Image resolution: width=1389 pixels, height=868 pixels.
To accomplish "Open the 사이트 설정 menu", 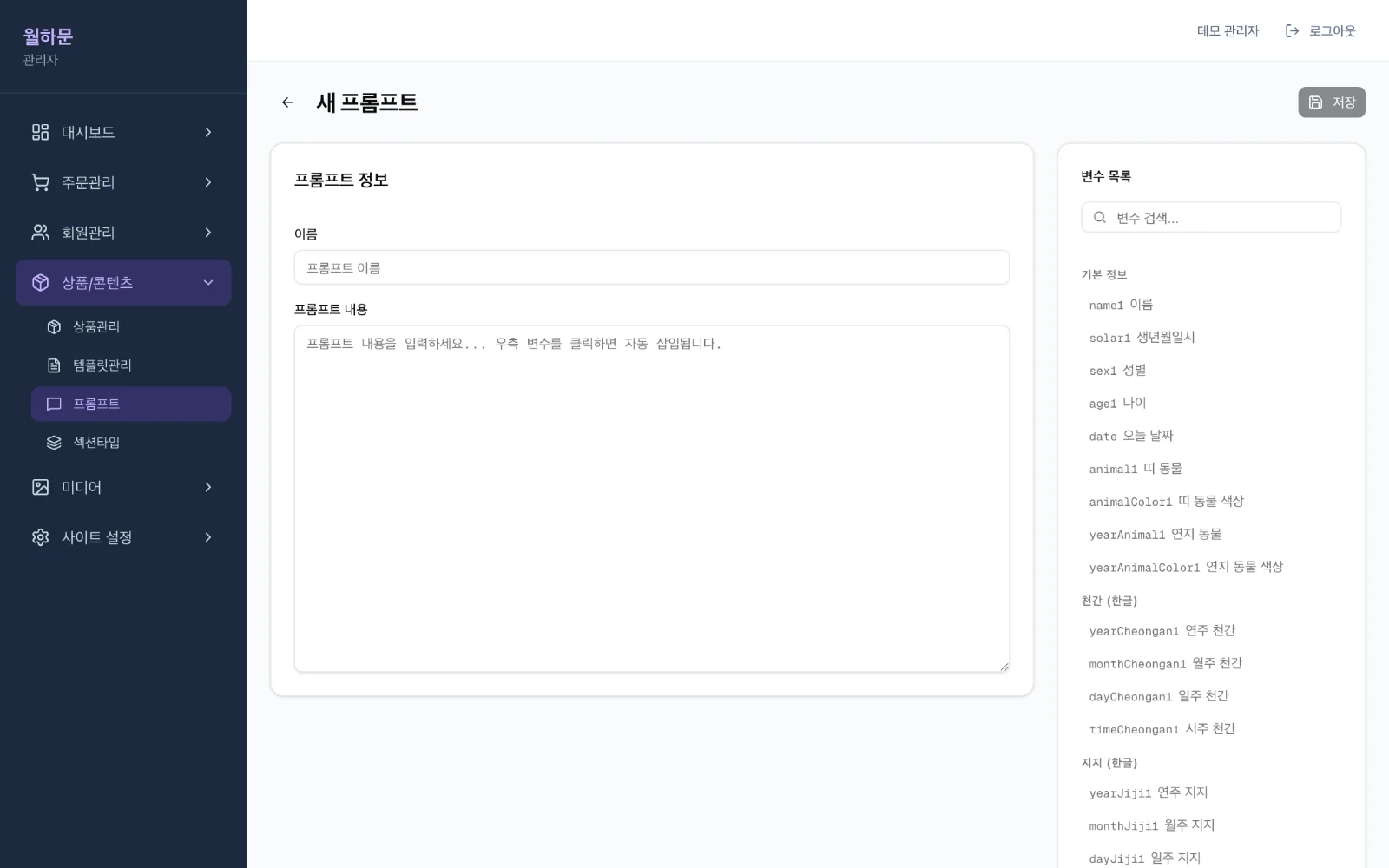I will click(x=123, y=537).
